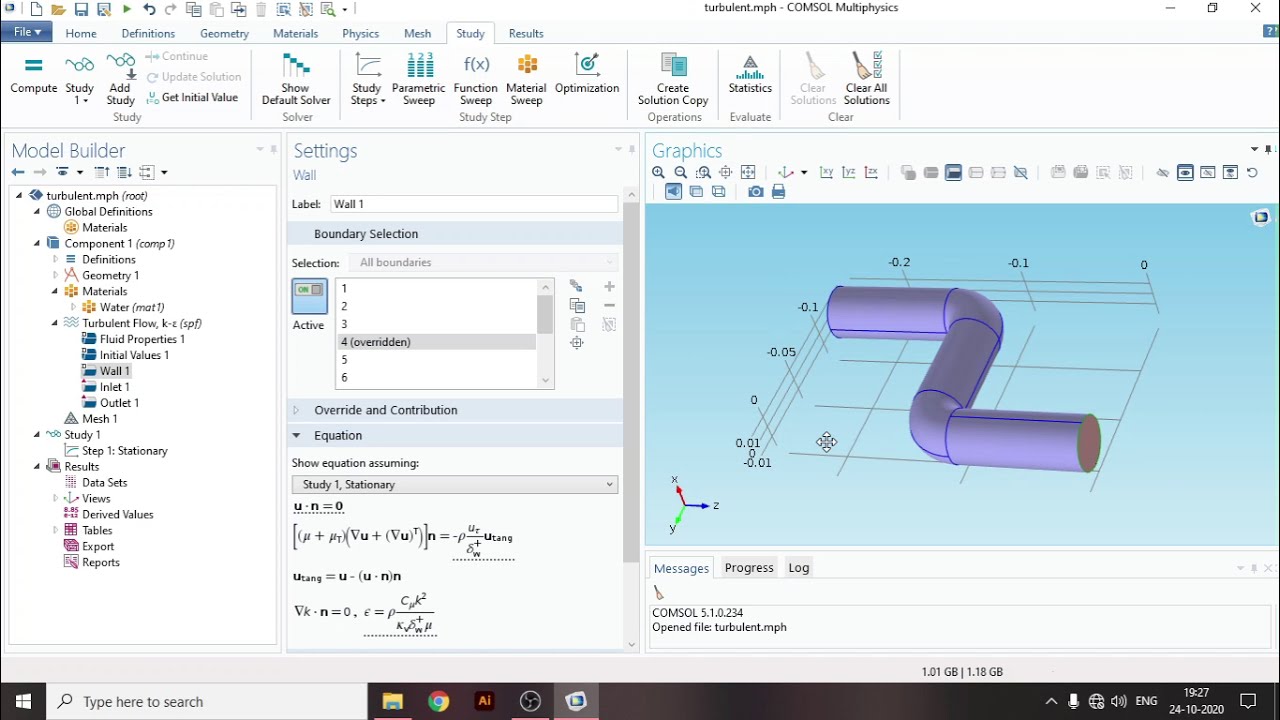Click Save icon in quick access toolbar
Image resolution: width=1280 pixels, height=720 pixels.
coord(81,9)
